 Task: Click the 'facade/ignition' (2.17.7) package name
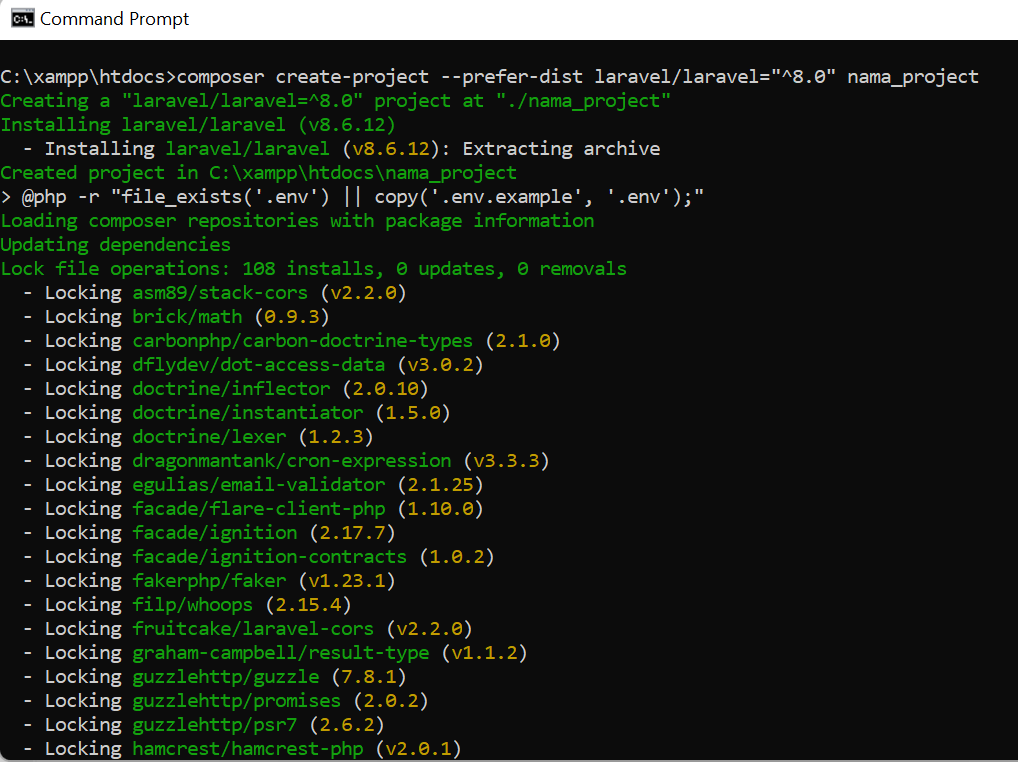coord(215,534)
